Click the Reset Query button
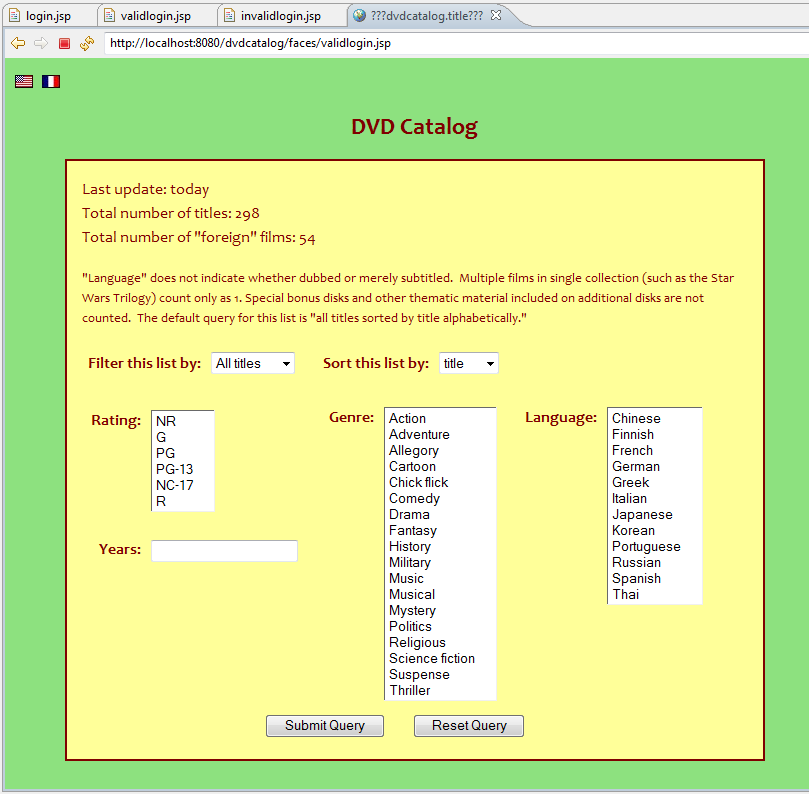This screenshot has width=809, height=794. click(x=469, y=725)
